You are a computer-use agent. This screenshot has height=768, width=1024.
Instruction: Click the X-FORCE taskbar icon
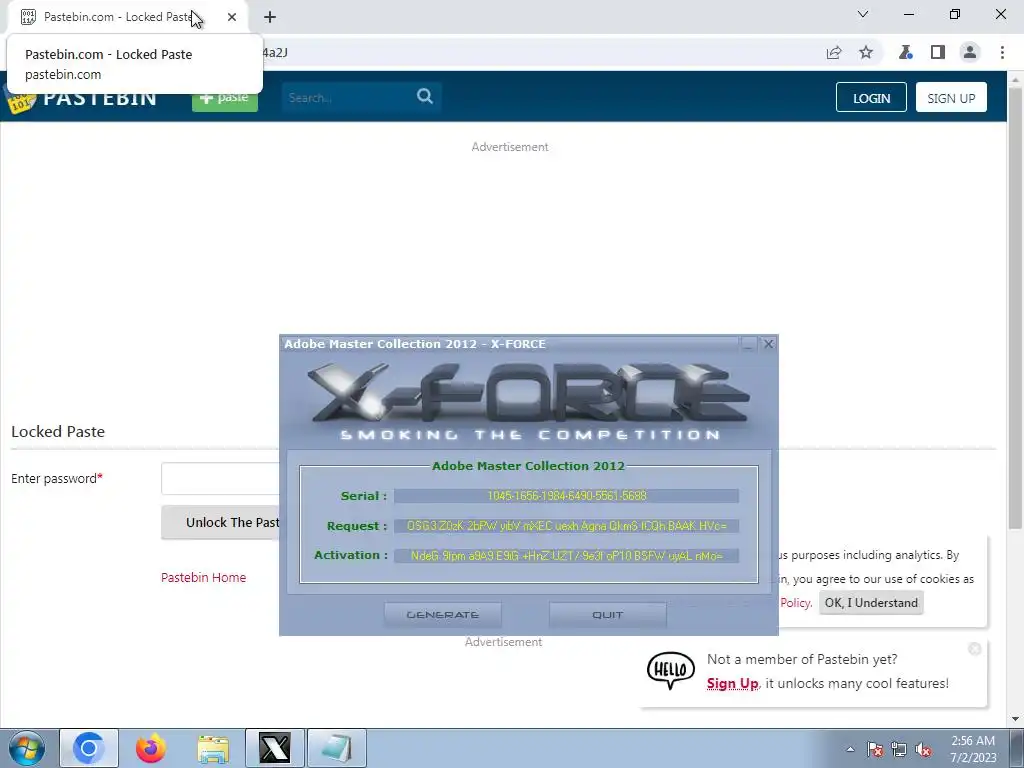point(275,748)
